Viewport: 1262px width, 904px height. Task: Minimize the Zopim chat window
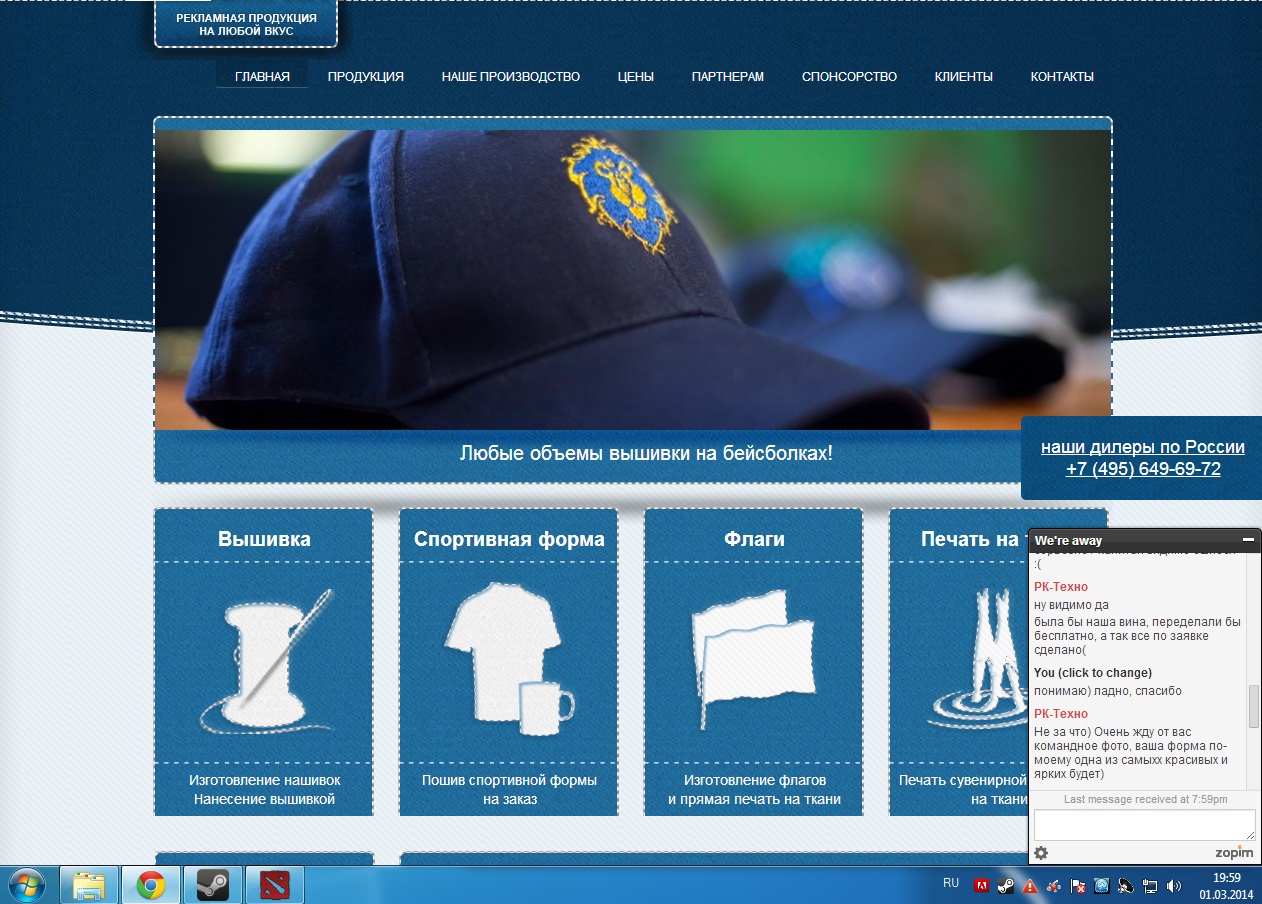[x=1248, y=540]
